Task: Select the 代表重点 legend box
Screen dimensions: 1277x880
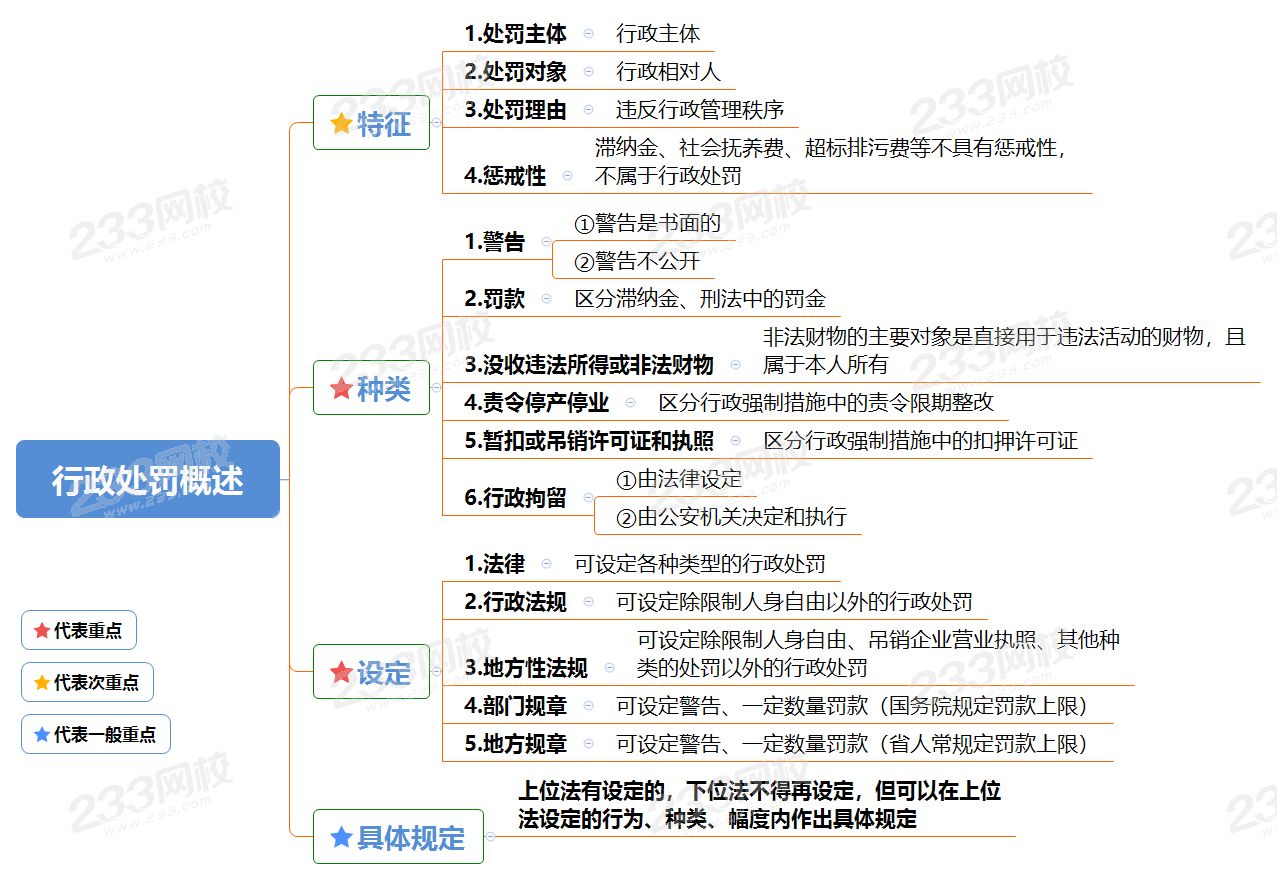Action: (x=79, y=630)
